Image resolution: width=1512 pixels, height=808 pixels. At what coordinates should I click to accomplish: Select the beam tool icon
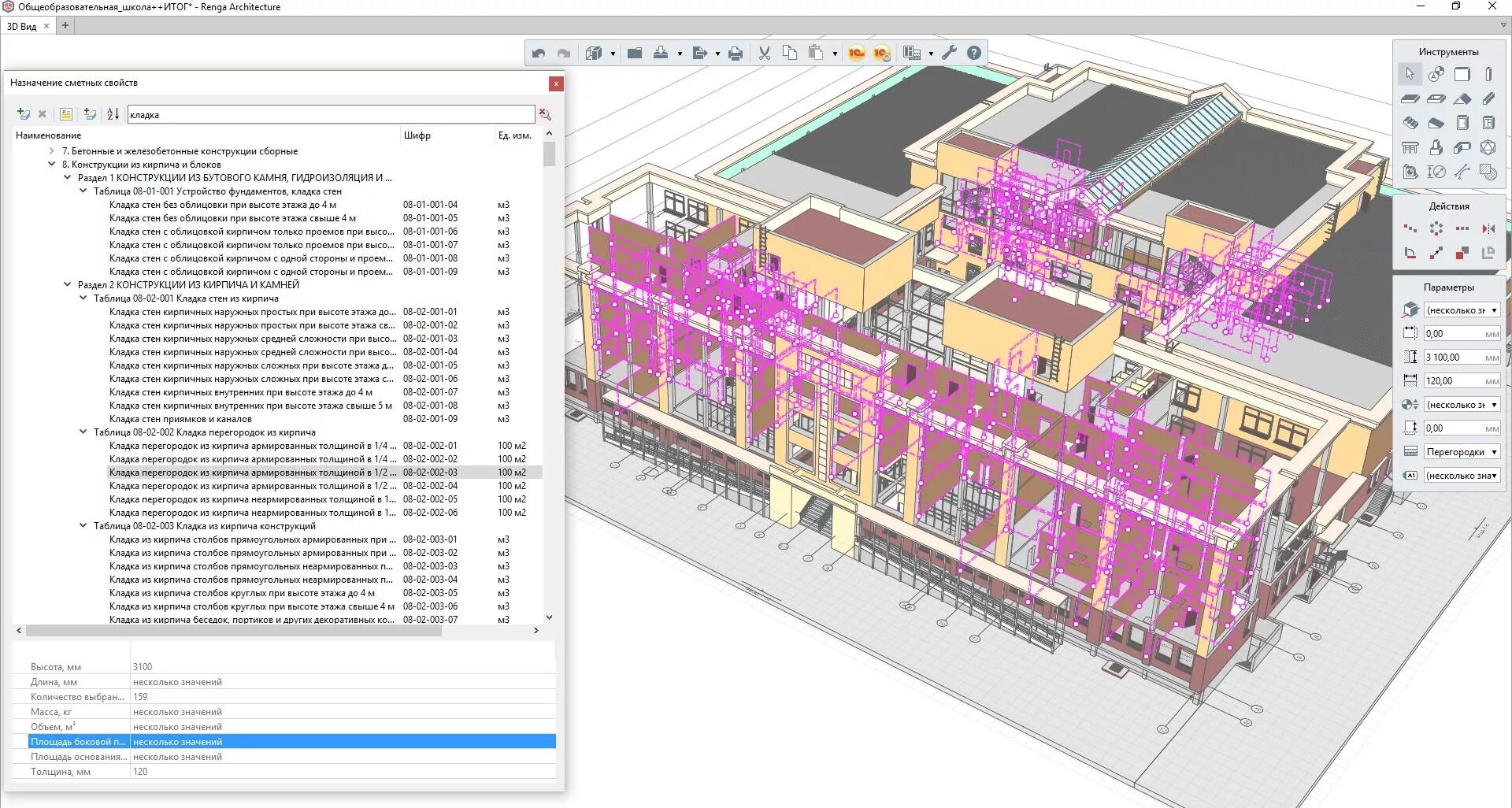coord(1488,98)
